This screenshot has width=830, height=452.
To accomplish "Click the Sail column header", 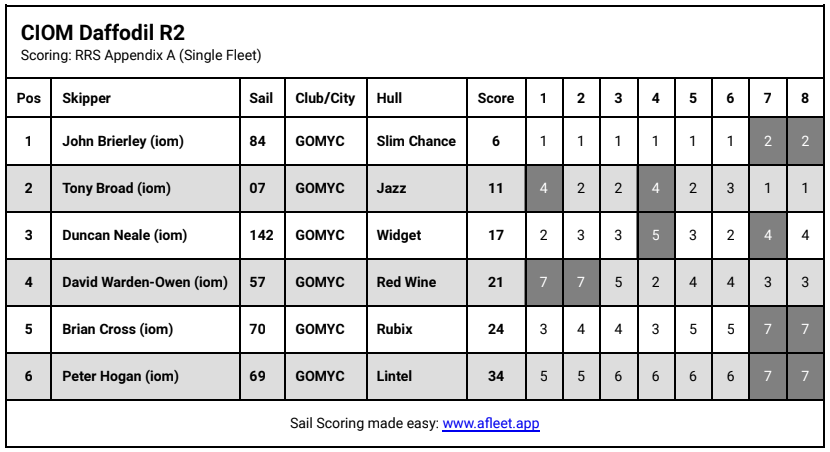I will coord(260,98).
